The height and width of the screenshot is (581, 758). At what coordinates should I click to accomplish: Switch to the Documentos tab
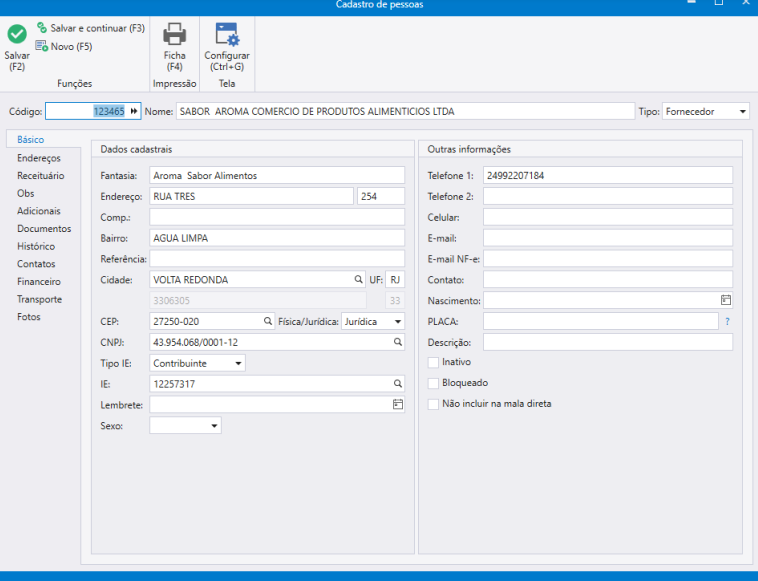pos(44,229)
